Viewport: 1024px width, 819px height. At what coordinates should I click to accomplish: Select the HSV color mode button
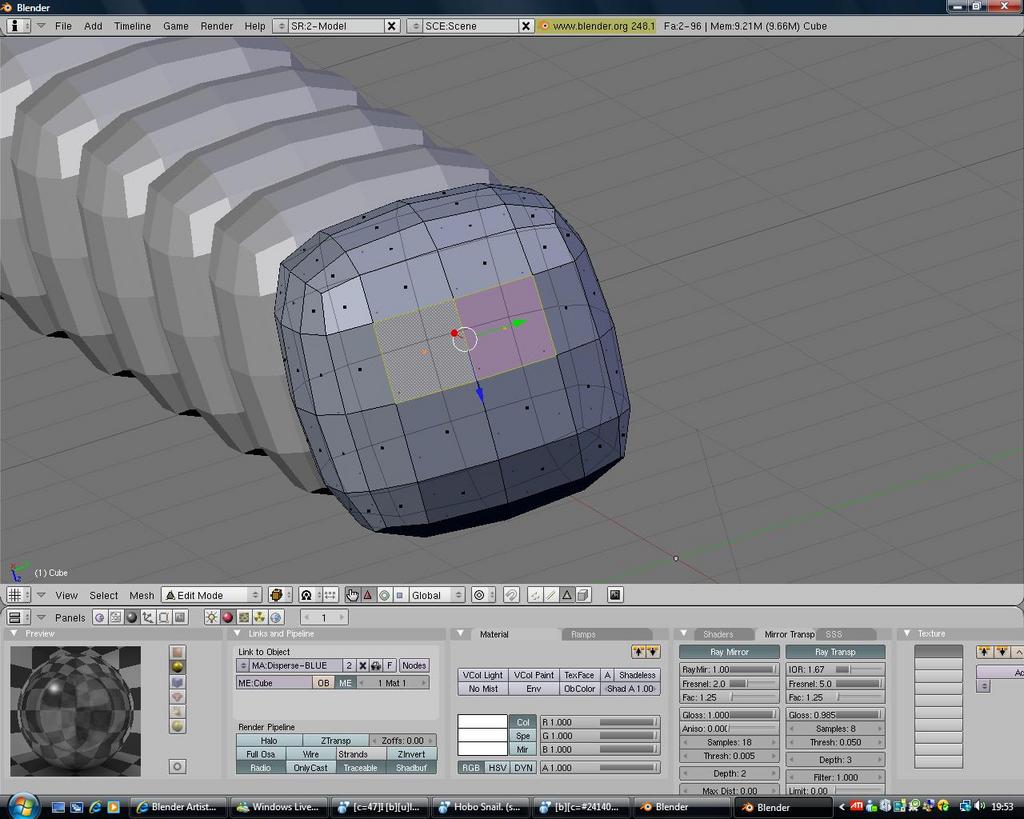tap(497, 768)
